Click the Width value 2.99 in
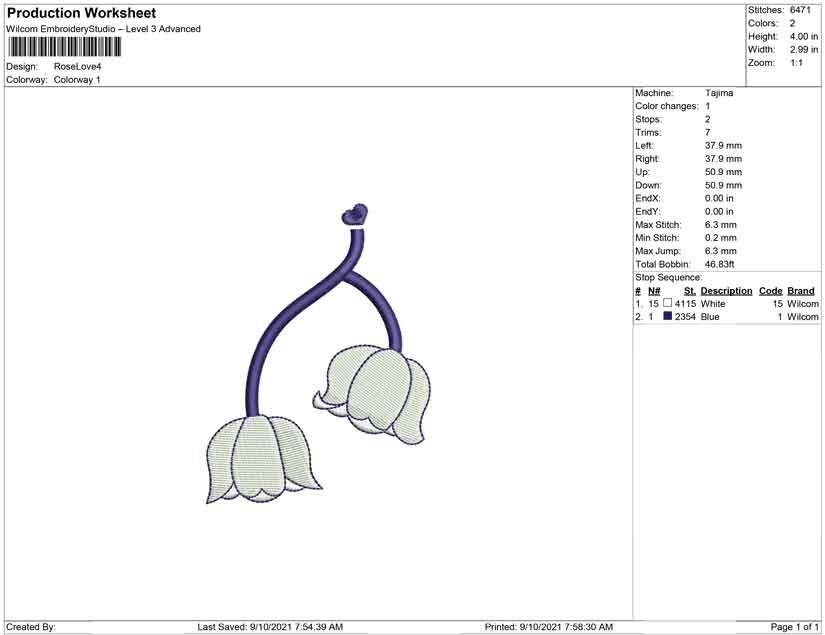825x635 pixels. click(803, 49)
